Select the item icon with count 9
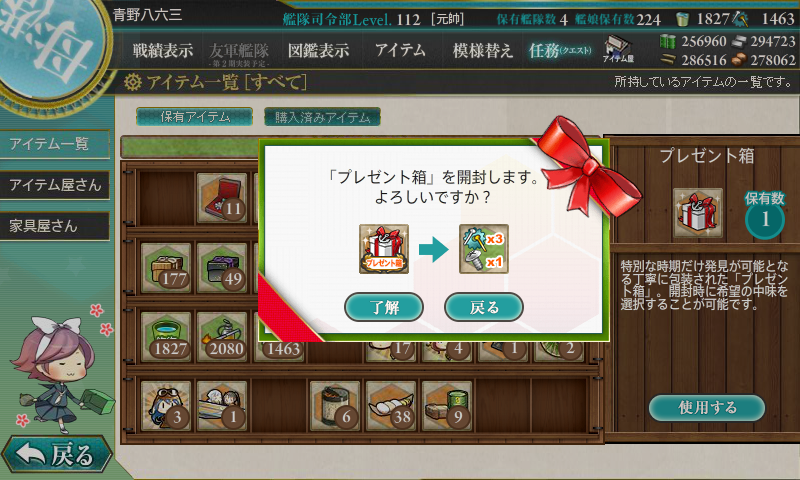This screenshot has height=480, width=800. tap(447, 406)
